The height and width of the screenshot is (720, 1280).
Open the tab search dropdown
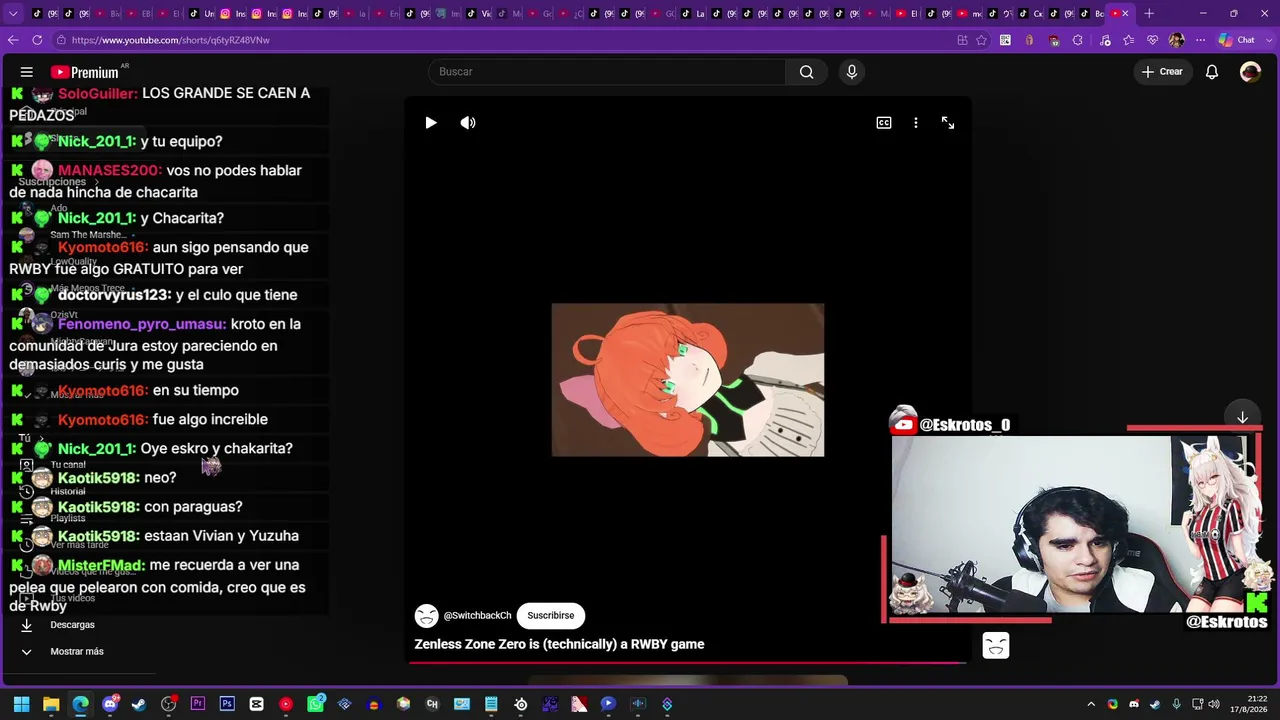click(x=13, y=14)
